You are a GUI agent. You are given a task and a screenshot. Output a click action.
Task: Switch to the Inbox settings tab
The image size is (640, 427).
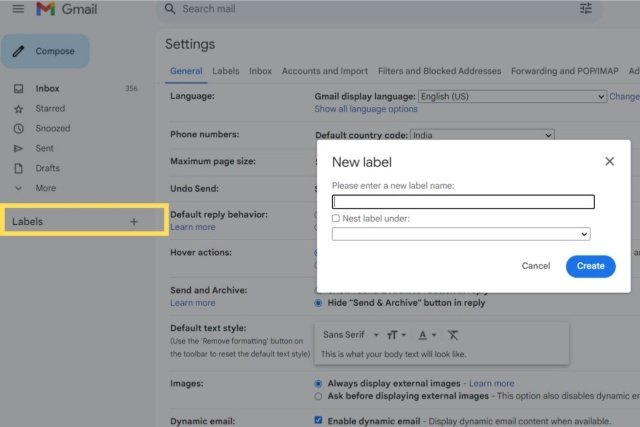point(260,71)
